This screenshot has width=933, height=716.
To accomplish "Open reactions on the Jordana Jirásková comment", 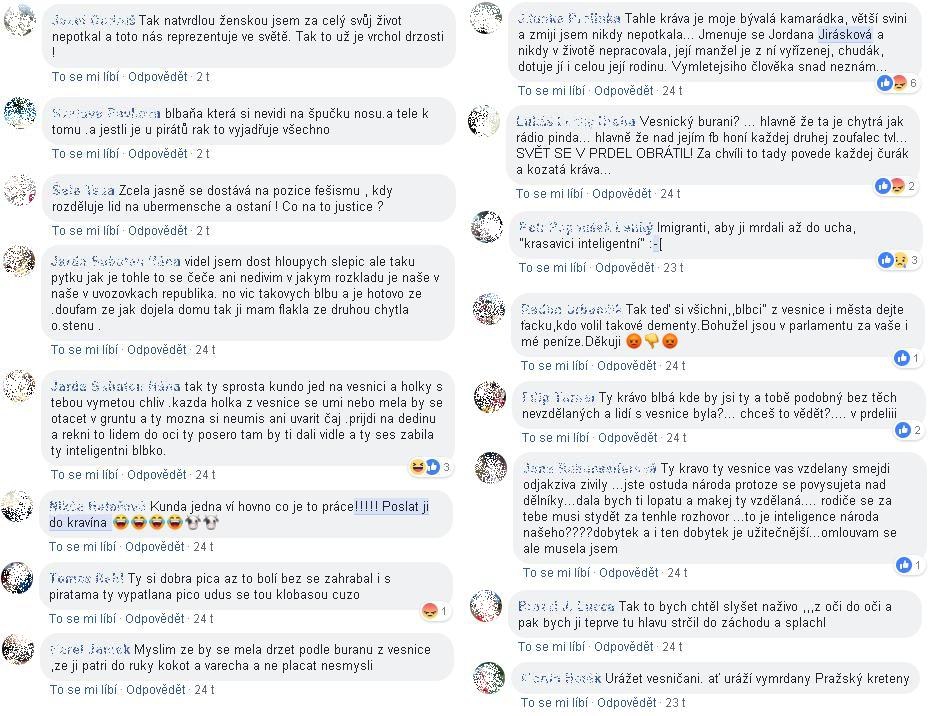I will (897, 83).
